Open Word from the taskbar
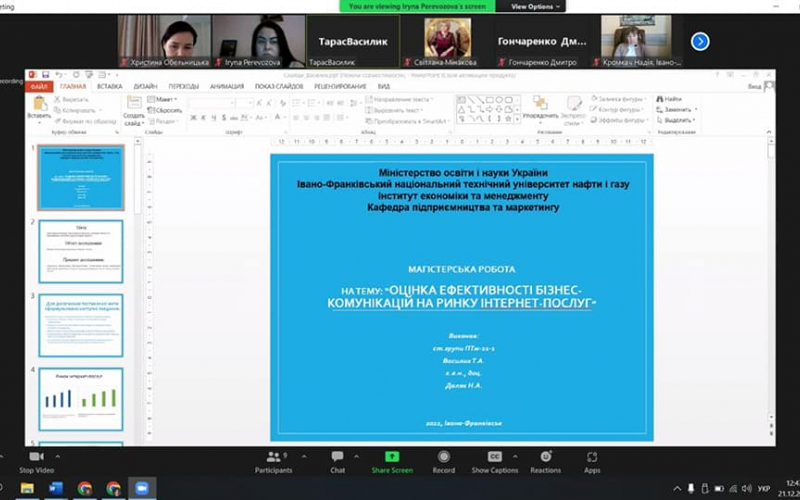 [56, 488]
